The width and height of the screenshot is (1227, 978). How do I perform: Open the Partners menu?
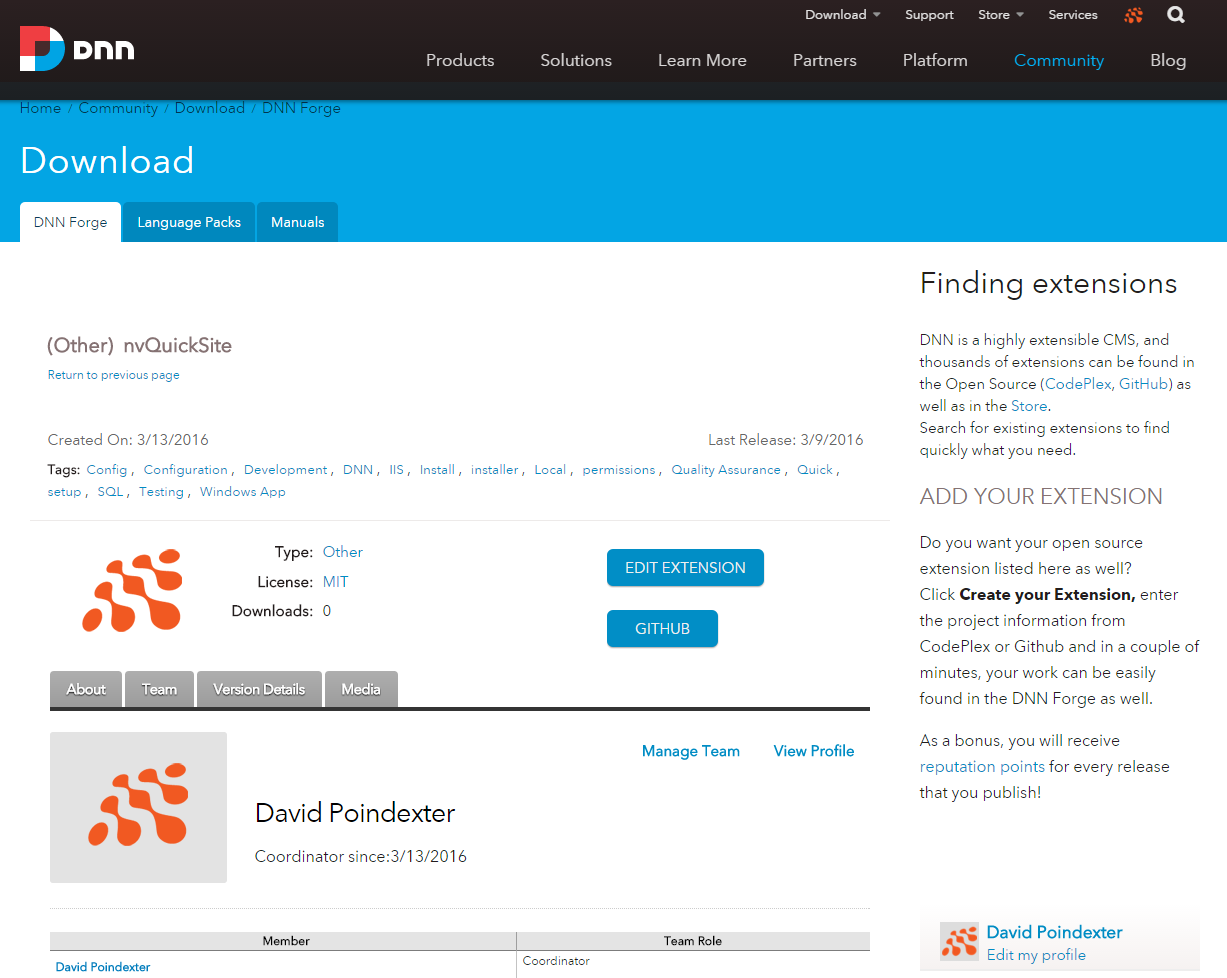pos(825,60)
